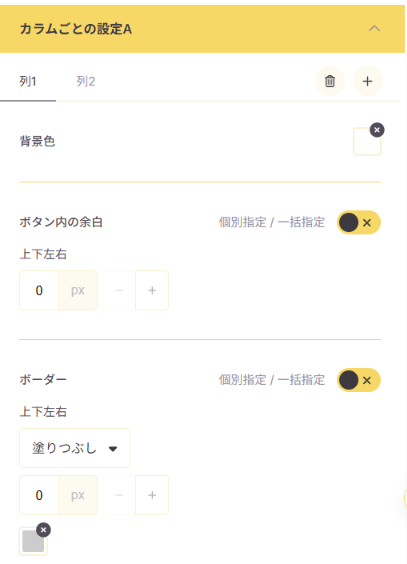Decrease ボーダー width with minus stepper

pyautogui.click(x=119, y=495)
